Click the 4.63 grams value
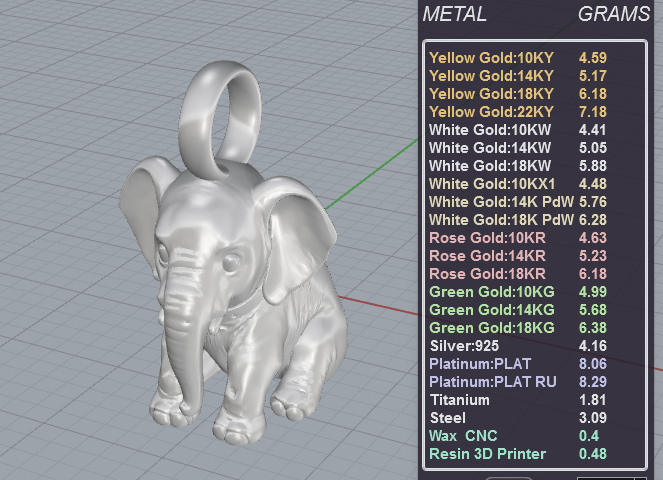 point(593,238)
